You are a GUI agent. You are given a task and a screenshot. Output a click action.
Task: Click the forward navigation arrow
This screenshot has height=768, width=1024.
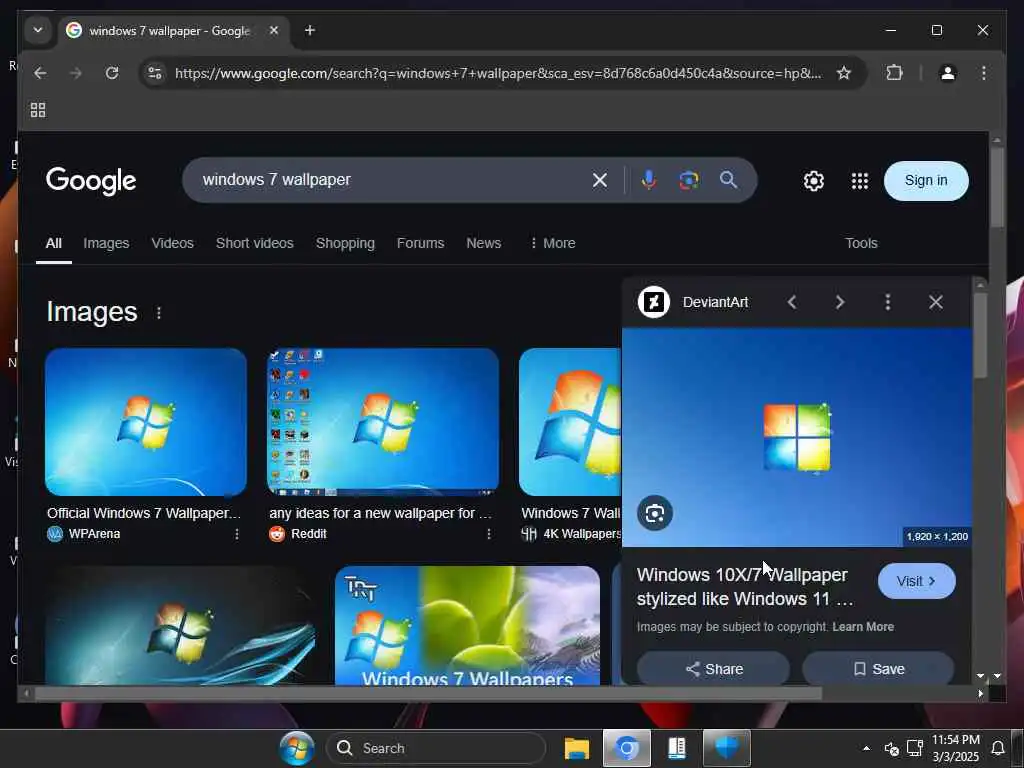76,73
